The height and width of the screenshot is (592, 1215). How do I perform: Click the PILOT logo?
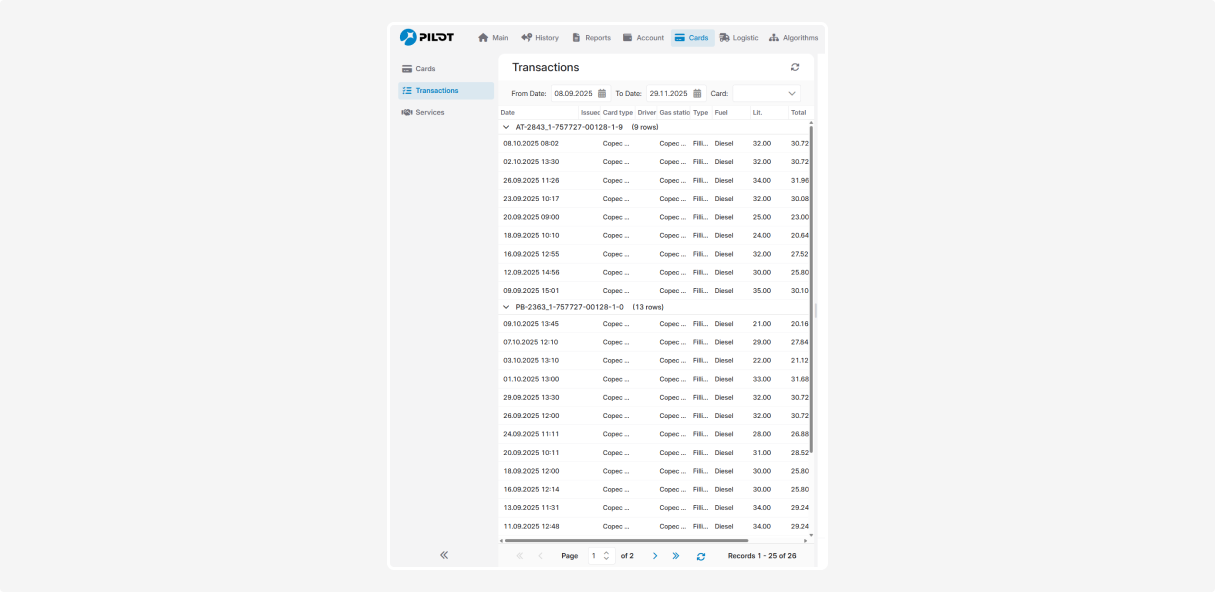point(427,37)
